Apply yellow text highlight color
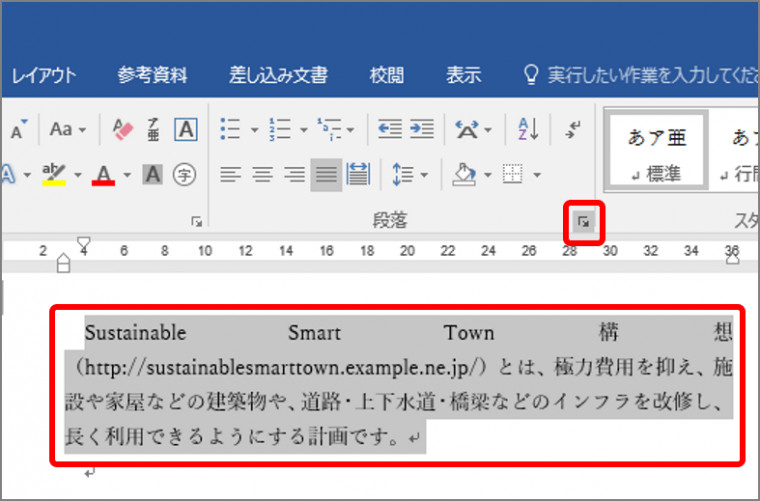 tap(54, 174)
